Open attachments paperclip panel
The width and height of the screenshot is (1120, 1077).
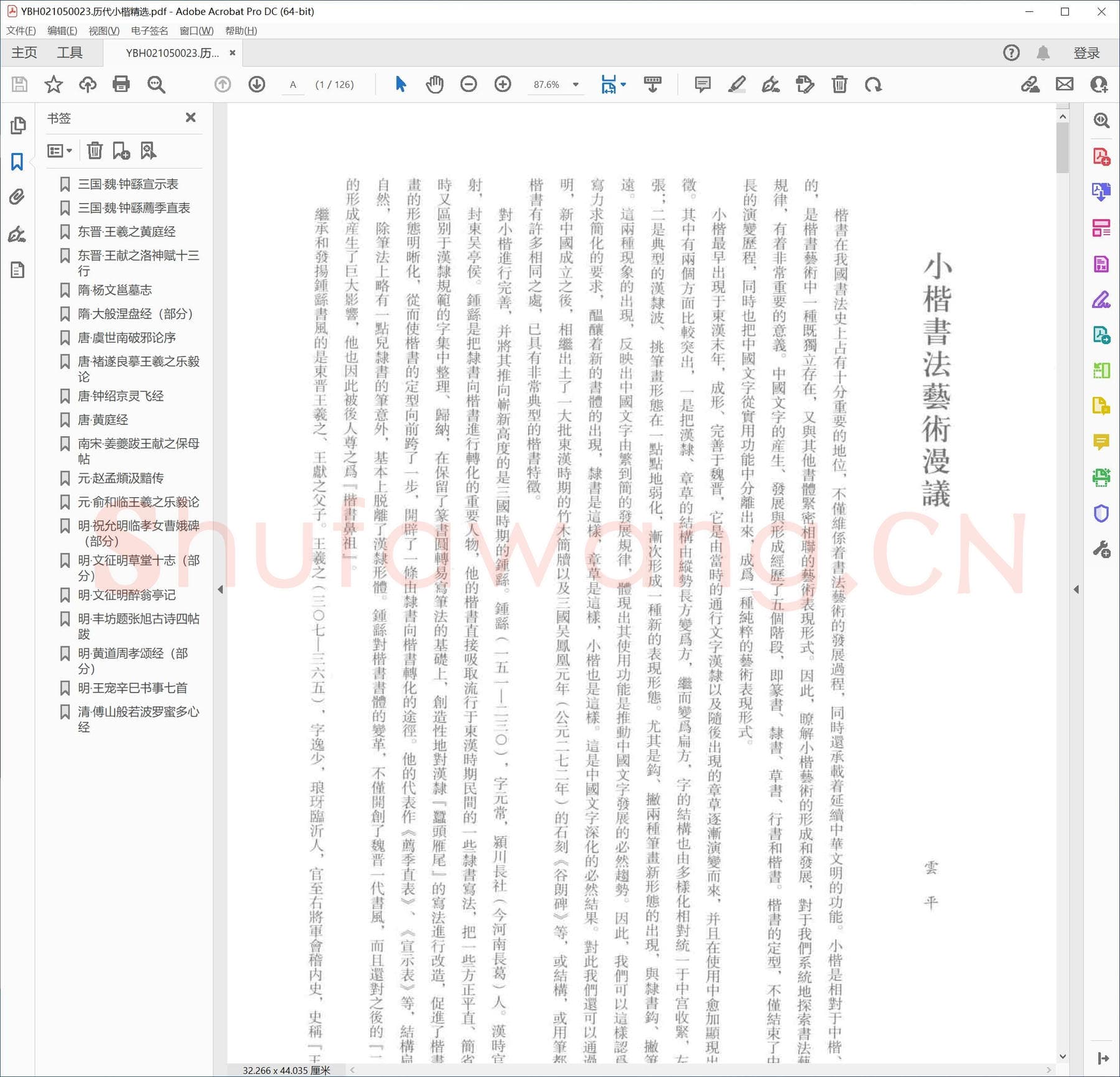[x=17, y=197]
